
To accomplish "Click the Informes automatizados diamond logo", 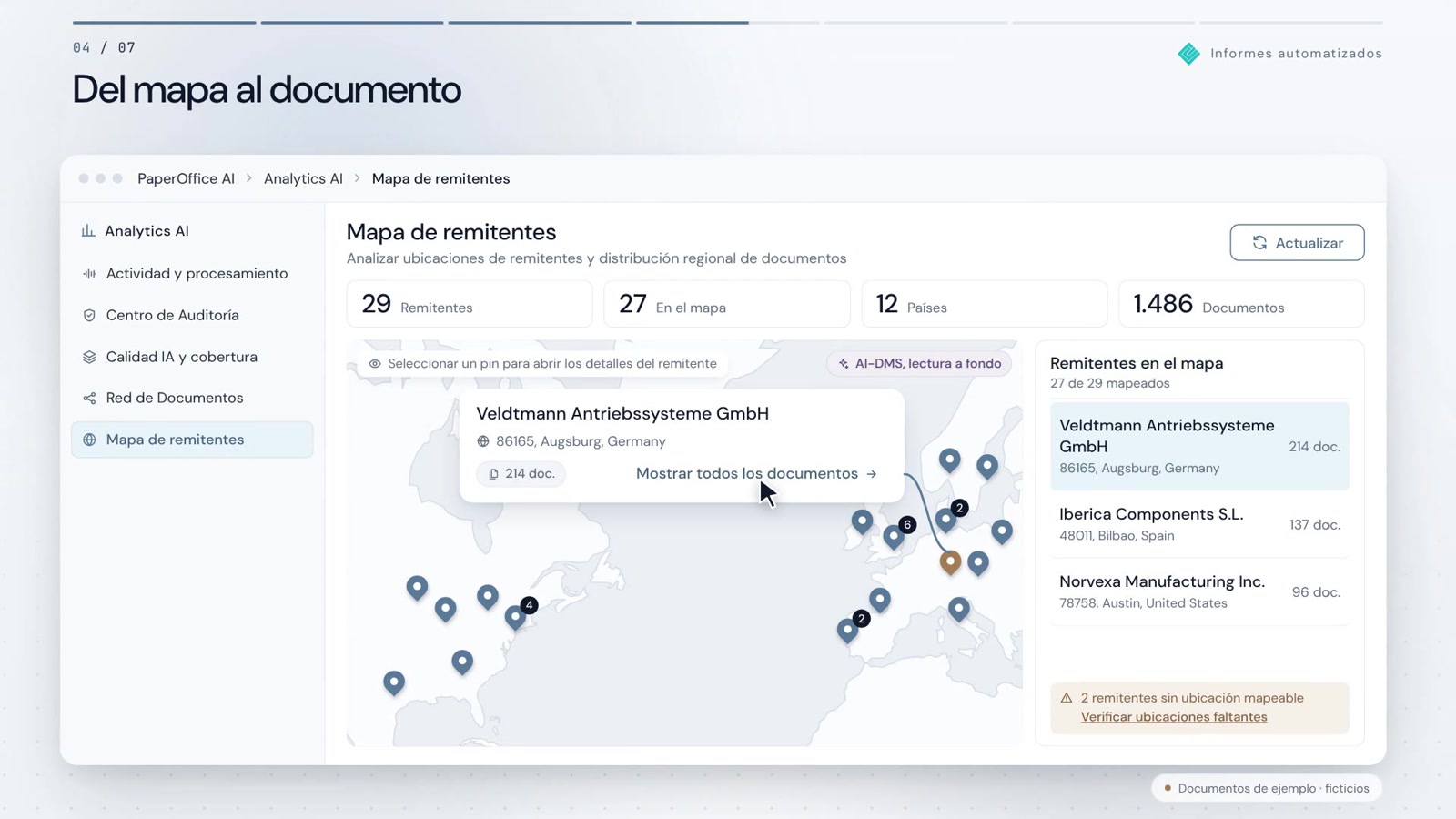I will click(1188, 54).
